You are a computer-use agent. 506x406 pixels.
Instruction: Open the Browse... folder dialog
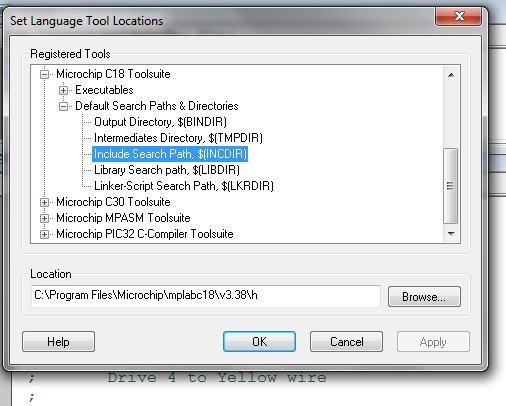pyautogui.click(x=424, y=296)
